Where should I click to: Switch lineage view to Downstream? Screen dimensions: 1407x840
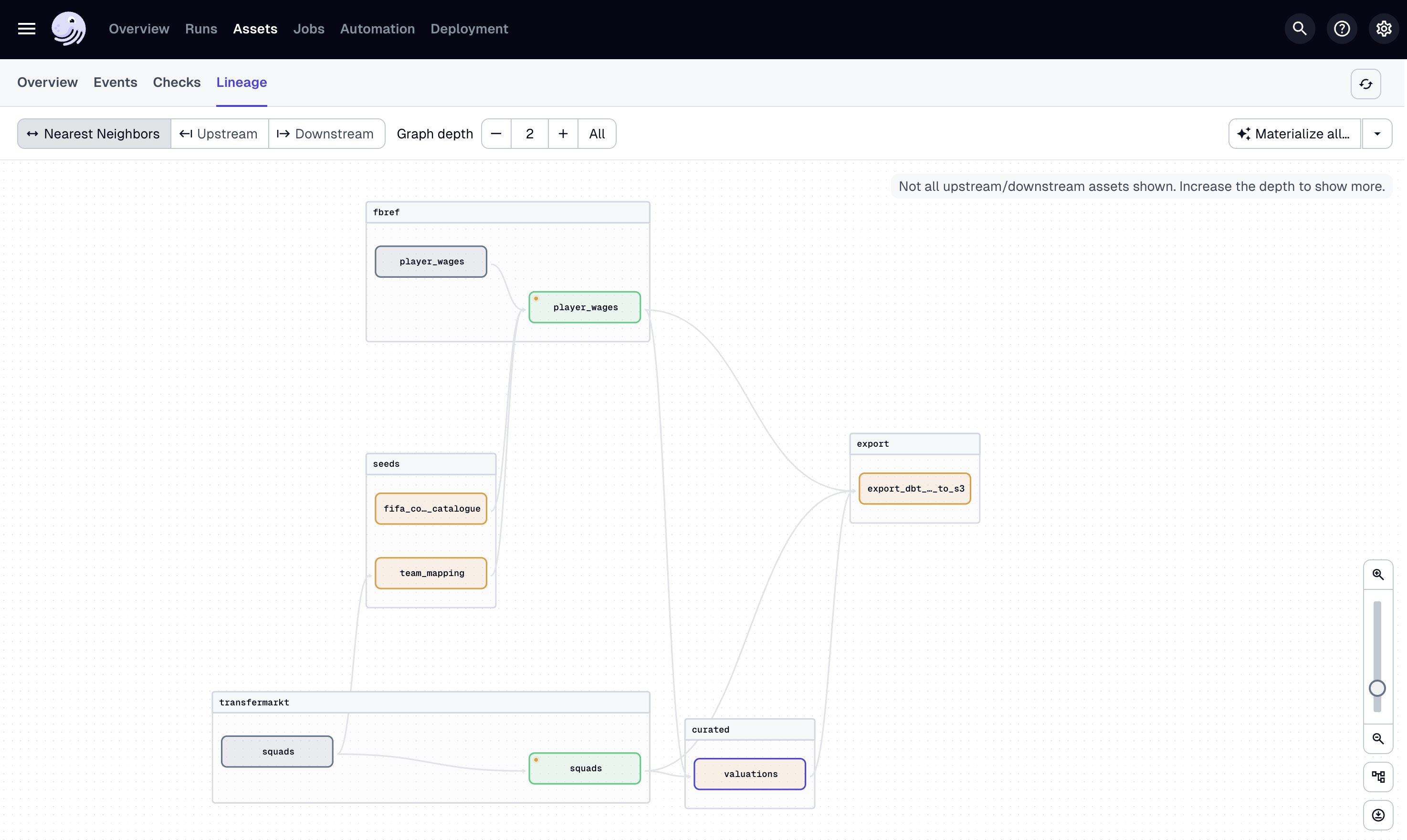pos(326,134)
